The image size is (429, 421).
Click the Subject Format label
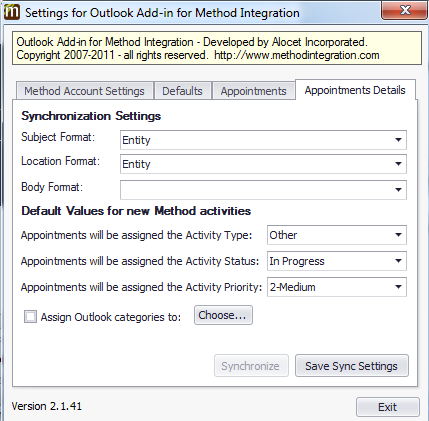pyautogui.click(x=58, y=137)
